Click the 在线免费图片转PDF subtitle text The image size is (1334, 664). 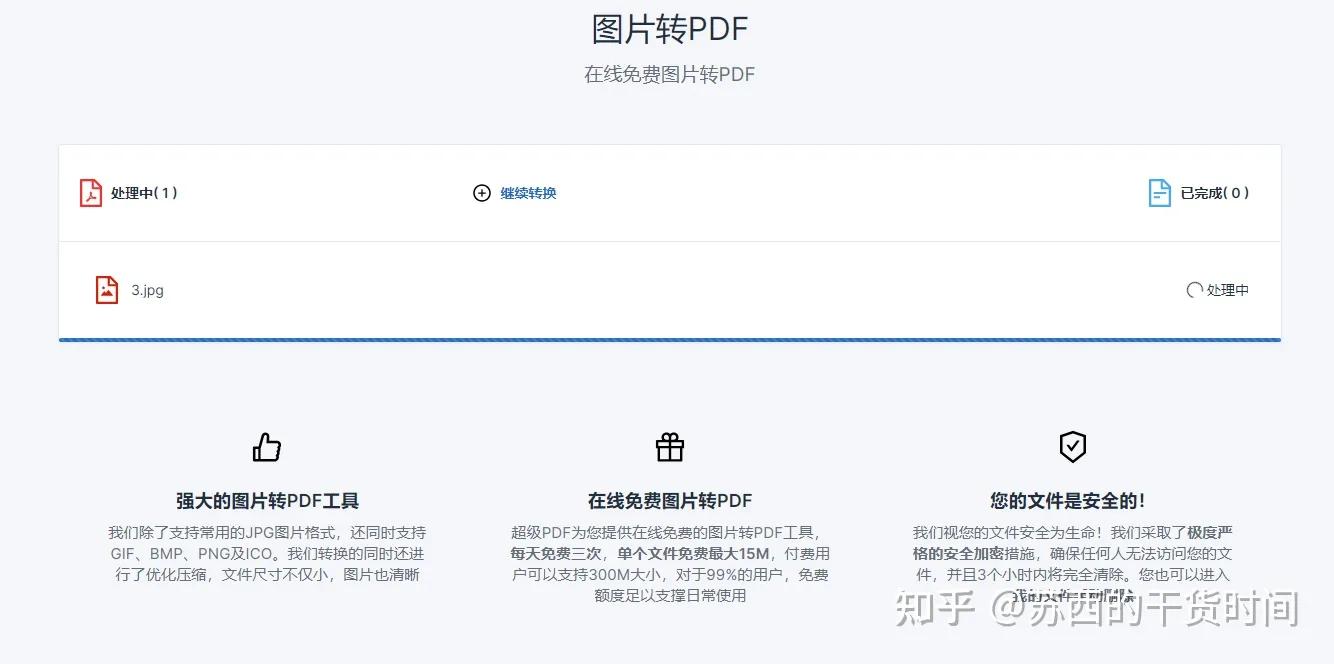(x=668, y=74)
